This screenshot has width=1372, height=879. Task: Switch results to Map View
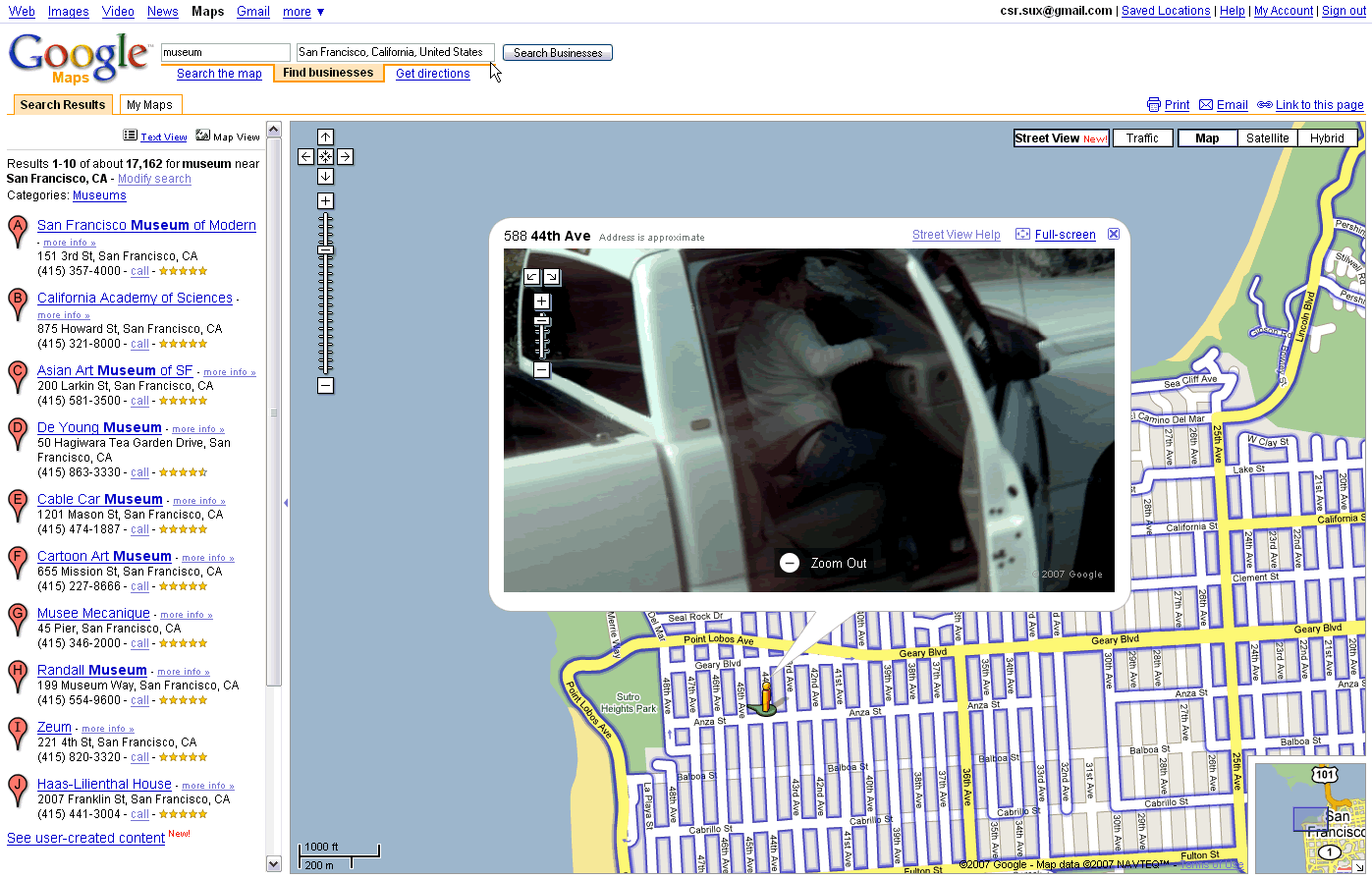[x=228, y=137]
